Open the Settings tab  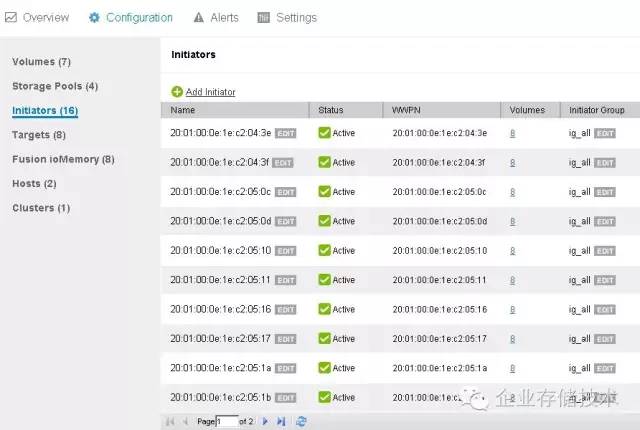pos(287,18)
